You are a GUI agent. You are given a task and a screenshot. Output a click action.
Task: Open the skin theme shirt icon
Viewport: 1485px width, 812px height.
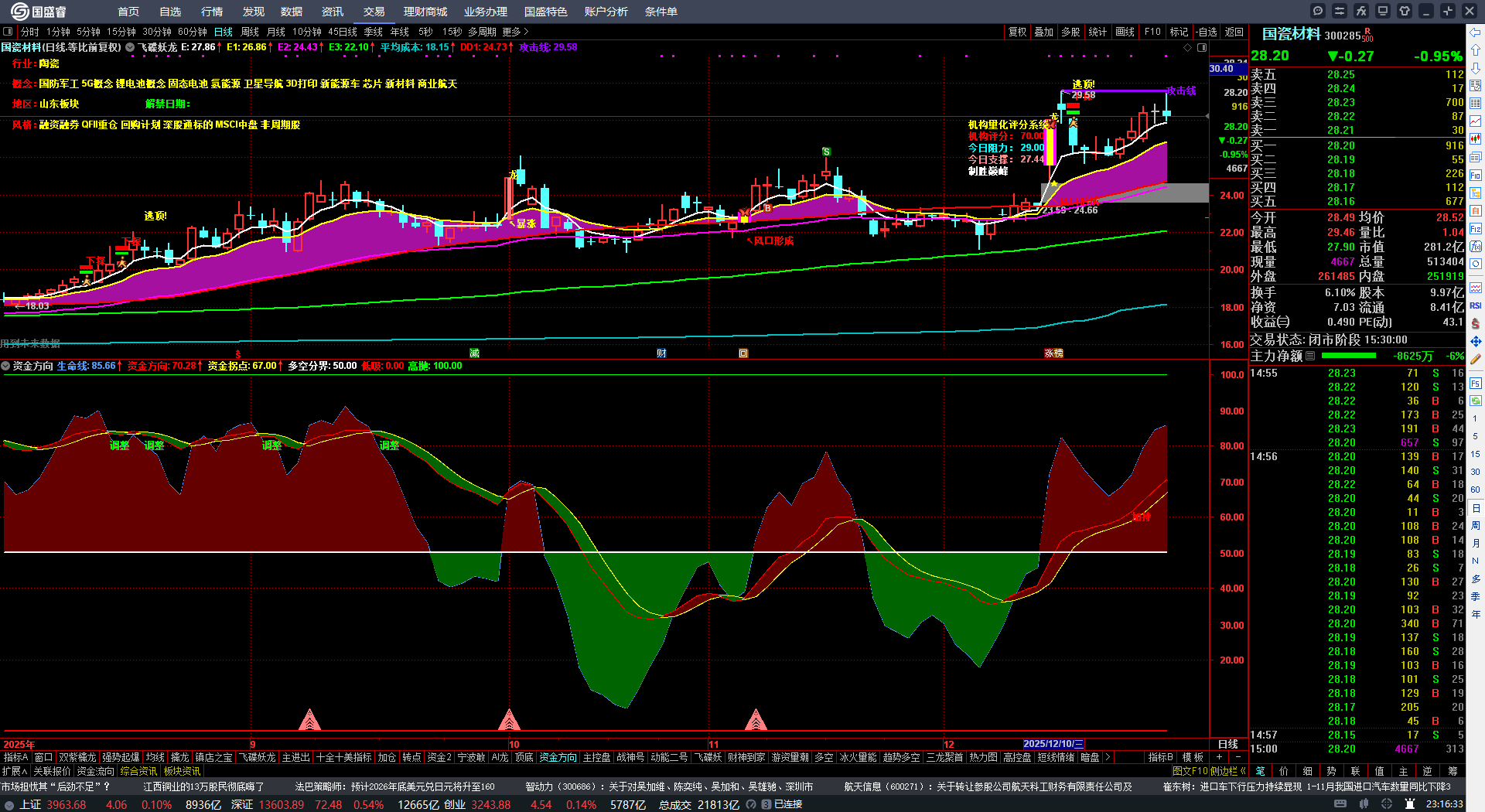1405,11
